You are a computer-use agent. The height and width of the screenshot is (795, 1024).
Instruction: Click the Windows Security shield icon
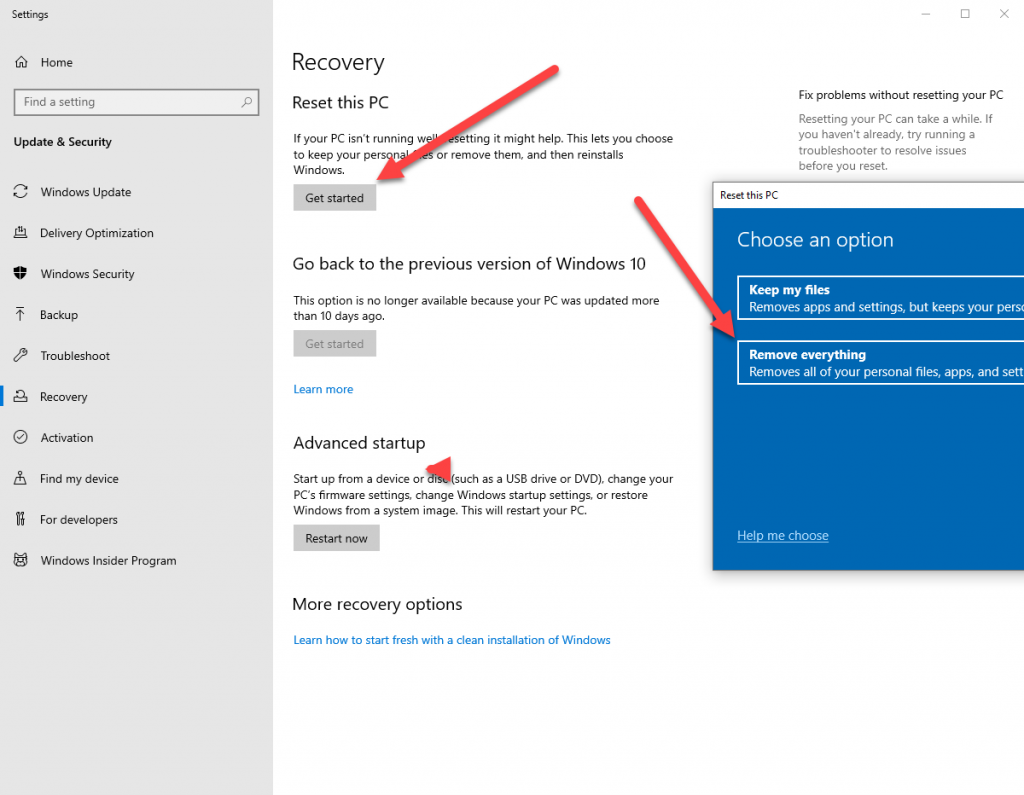(21, 273)
